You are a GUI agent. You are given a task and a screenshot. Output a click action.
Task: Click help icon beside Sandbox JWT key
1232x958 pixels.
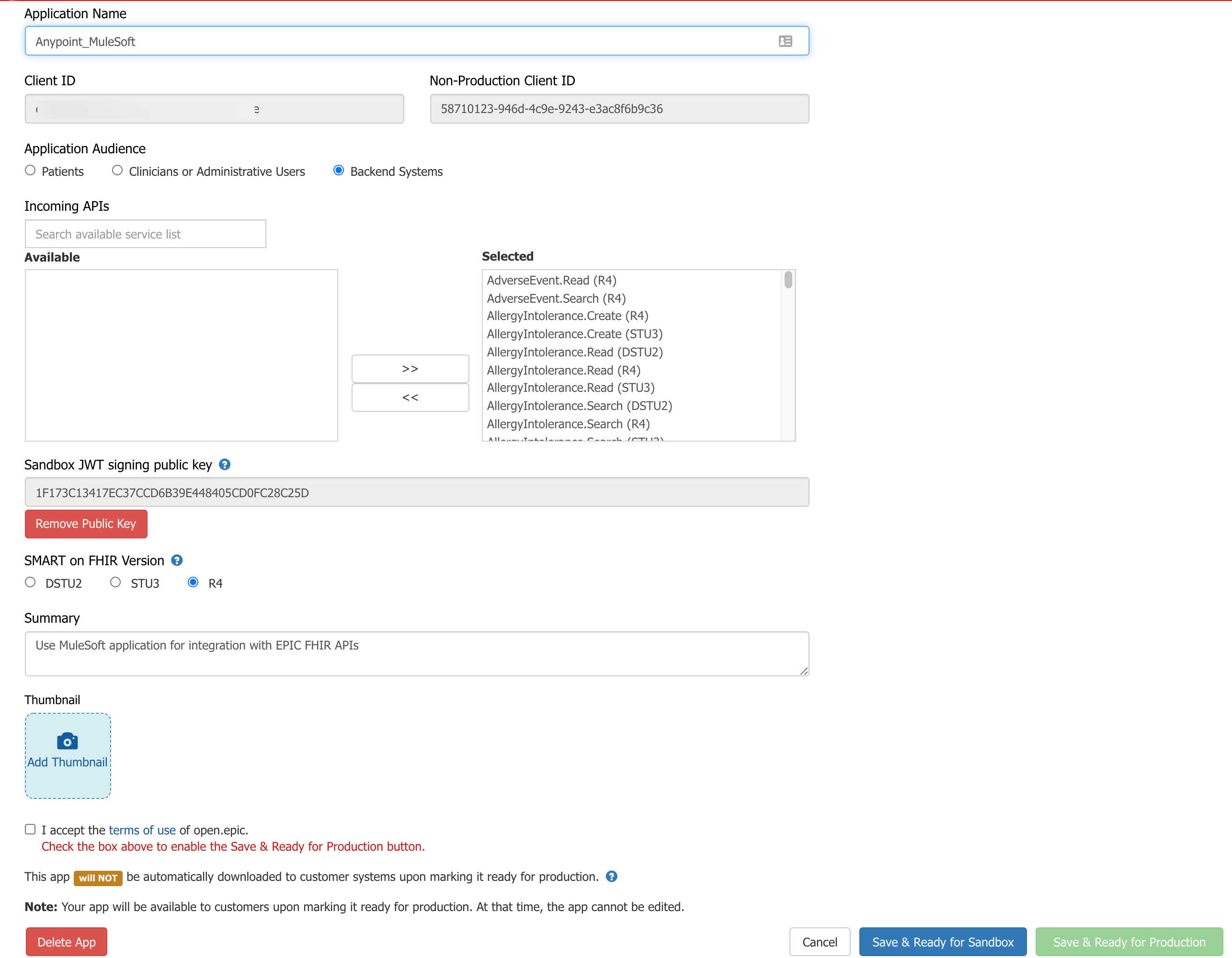point(225,464)
